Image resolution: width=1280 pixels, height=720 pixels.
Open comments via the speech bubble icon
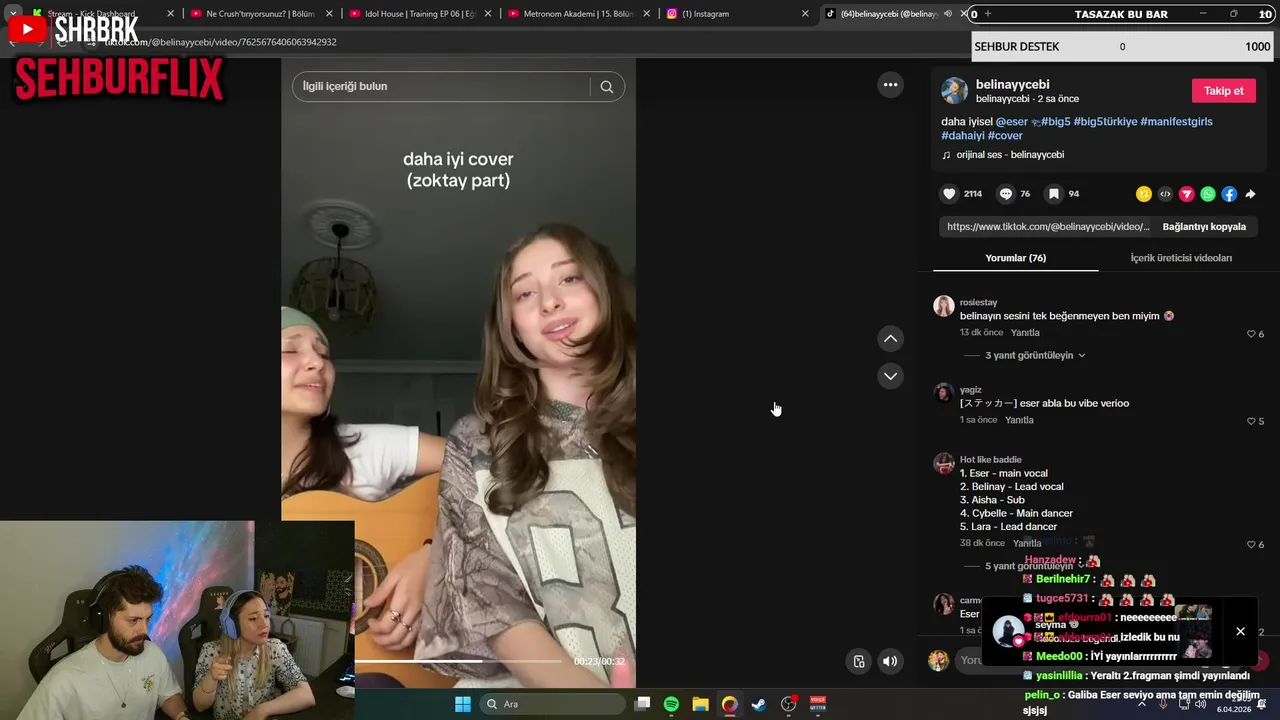pos(1006,194)
